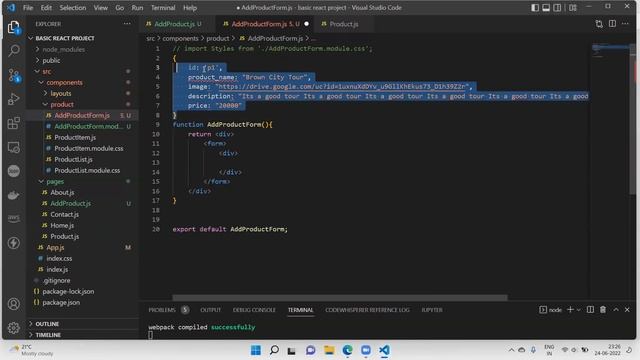640x360 pixels.
Task: Open the Accounts menu icon
Action: pyautogui.click(x=13, y=304)
